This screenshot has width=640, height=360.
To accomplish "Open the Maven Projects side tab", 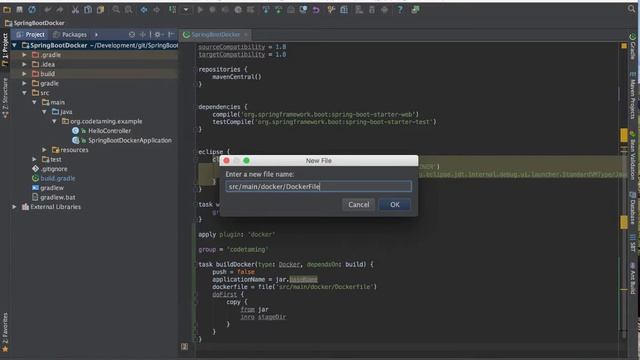I will [x=632, y=97].
